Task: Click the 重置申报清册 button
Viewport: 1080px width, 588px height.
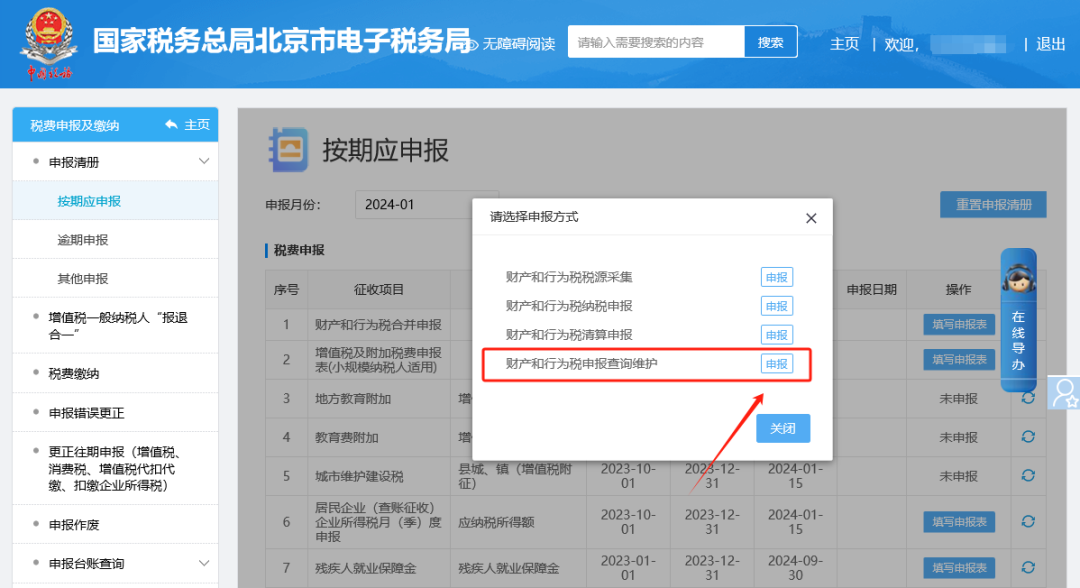Action: 993,204
